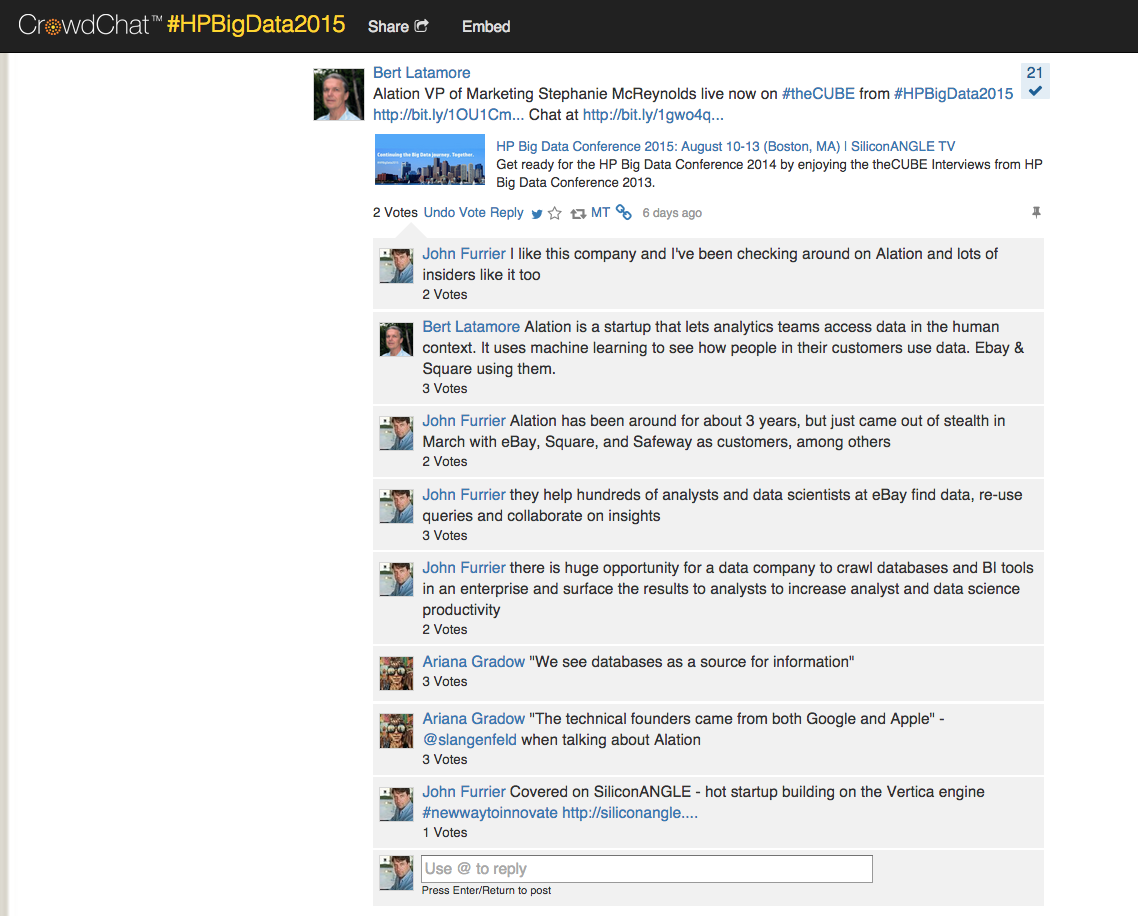Open John Furrier name on 'I like this company' reply

tap(464, 254)
